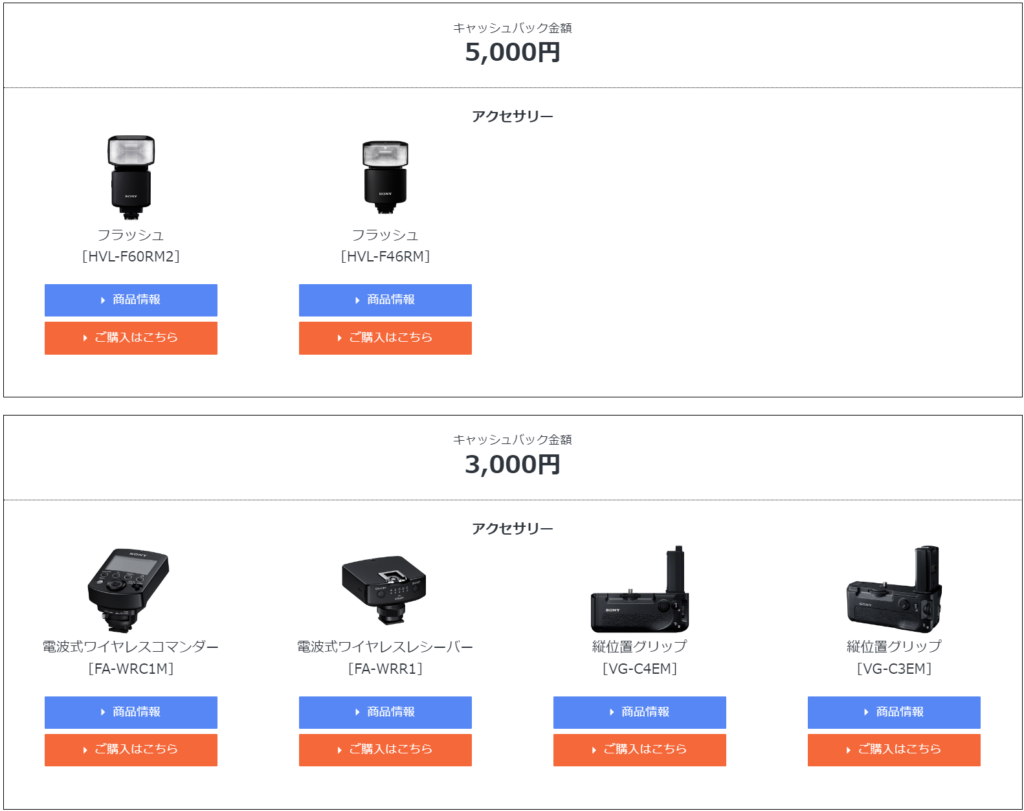Click キャッシュバック金額 label above 3,000円
This screenshot has height=811, width=1024.
(513, 439)
